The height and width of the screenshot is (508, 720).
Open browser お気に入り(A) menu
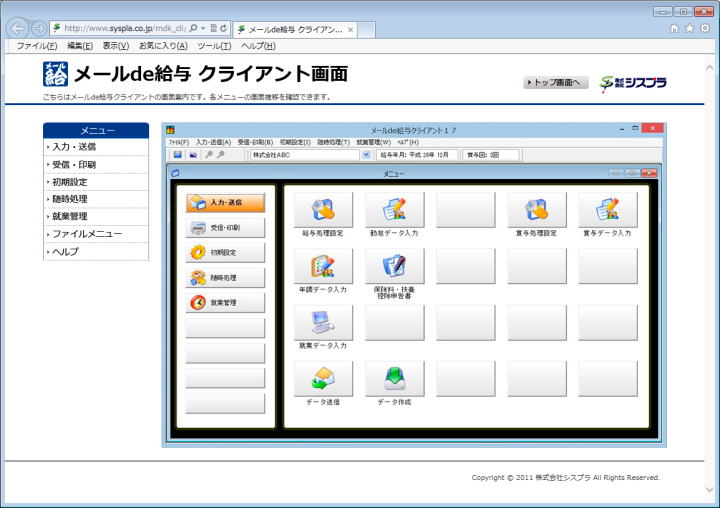163,46
